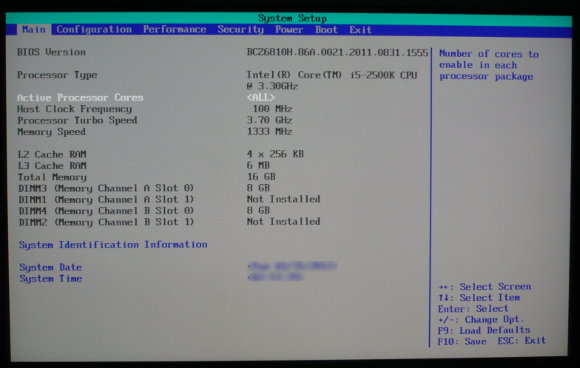The width and height of the screenshot is (580, 368).
Task: Click the DIMM1 Channel A Slot 1 row
Action: click(169, 199)
